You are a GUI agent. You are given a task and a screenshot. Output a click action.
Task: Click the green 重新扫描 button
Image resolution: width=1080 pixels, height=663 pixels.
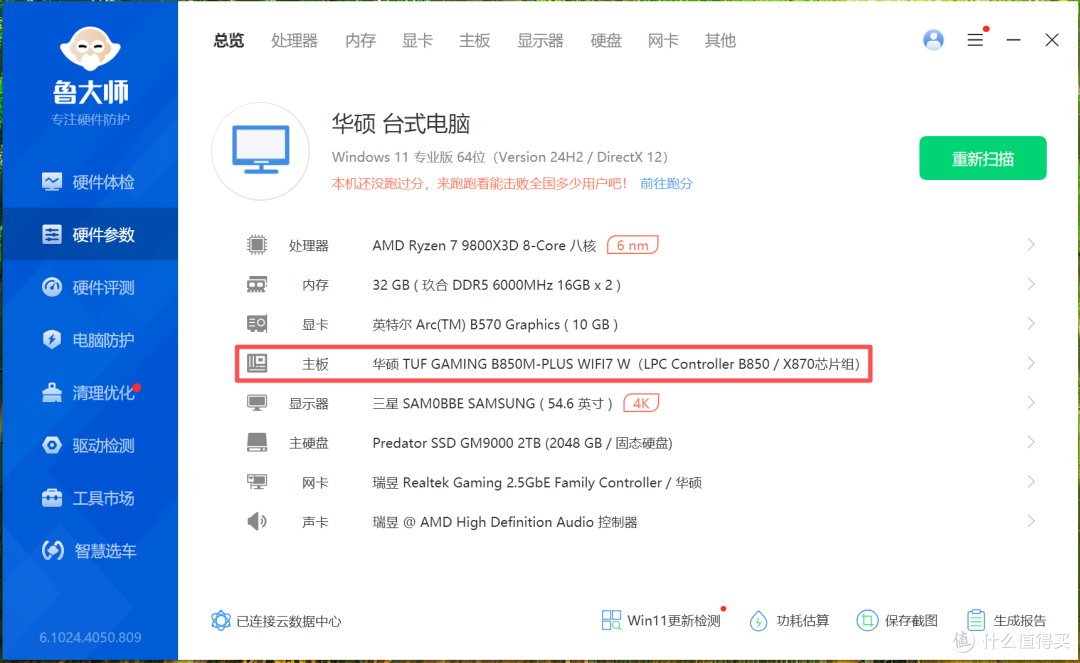[x=983, y=158]
